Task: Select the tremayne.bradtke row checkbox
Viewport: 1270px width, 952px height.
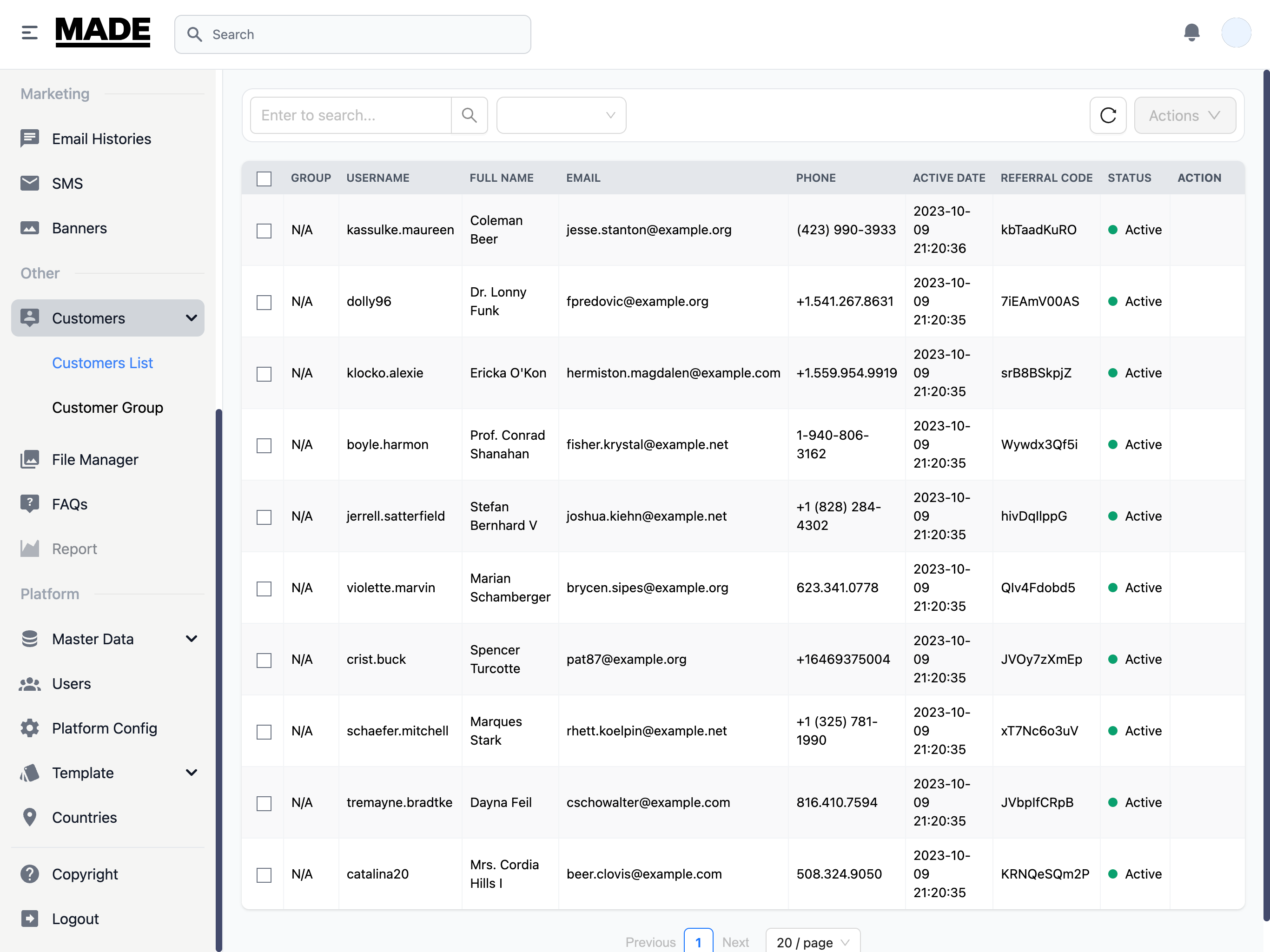Action: (x=264, y=803)
